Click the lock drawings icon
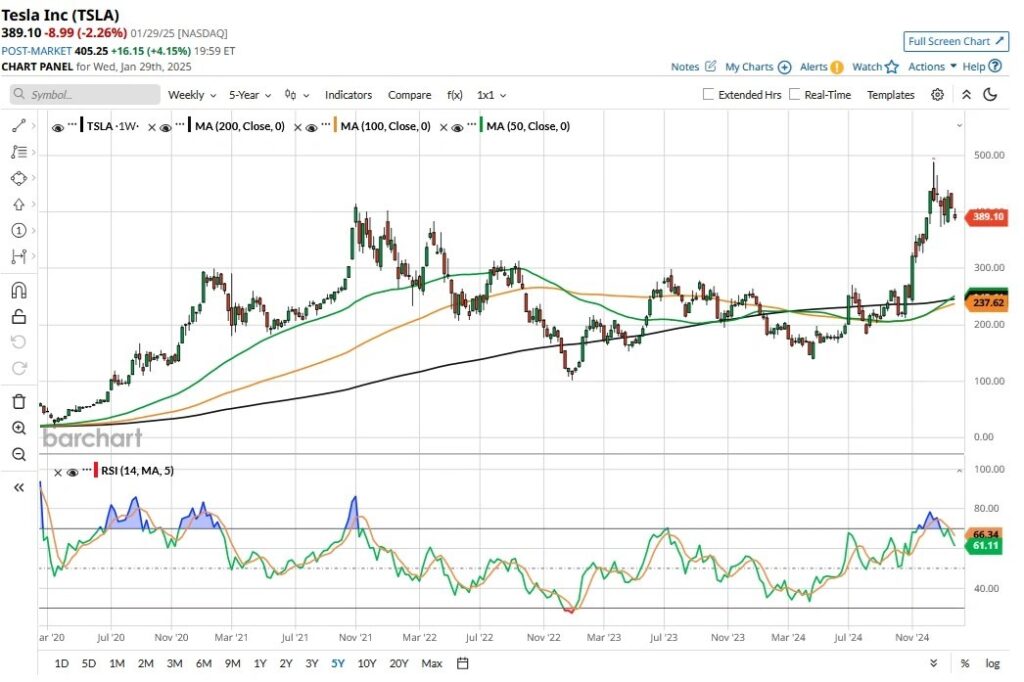Image resolution: width=1024 pixels, height=682 pixels. pyautogui.click(x=18, y=317)
